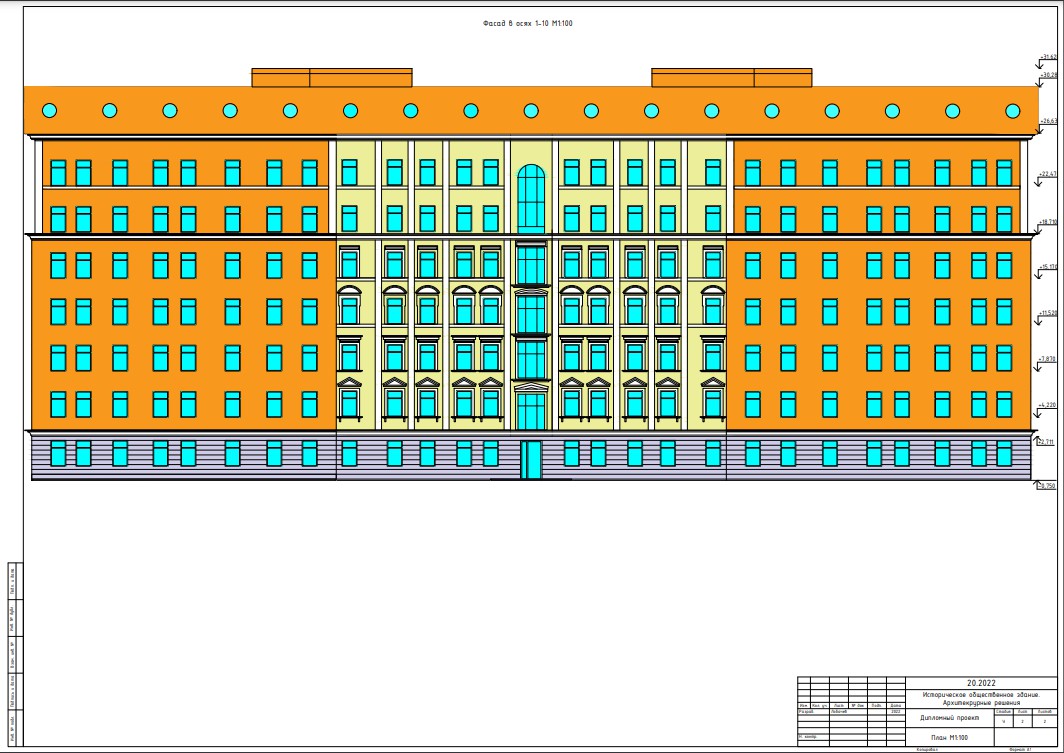Select the "+18.710" elevation label
Image resolution: width=1064 pixels, height=753 pixels.
click(x=1049, y=221)
